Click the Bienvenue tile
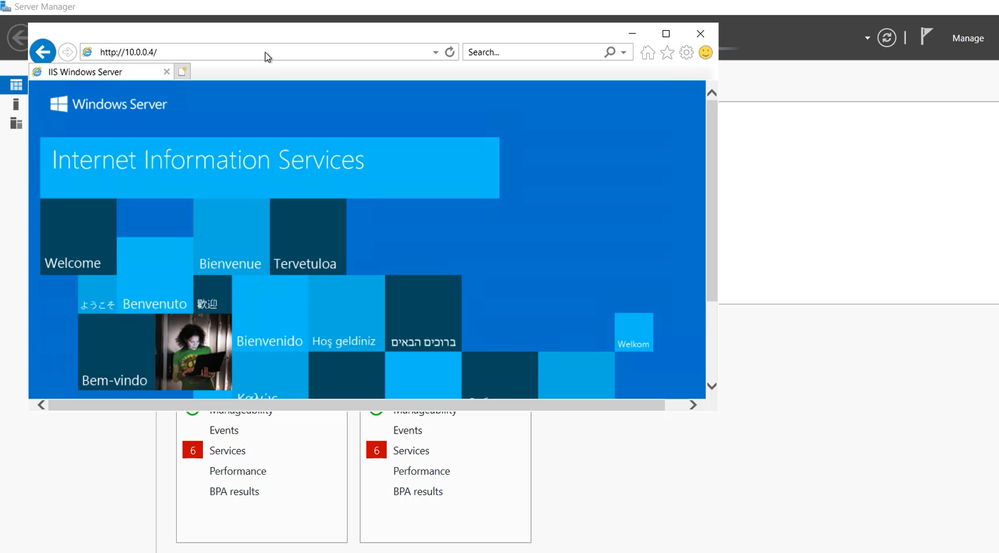This screenshot has height=553, width=999. (231, 237)
